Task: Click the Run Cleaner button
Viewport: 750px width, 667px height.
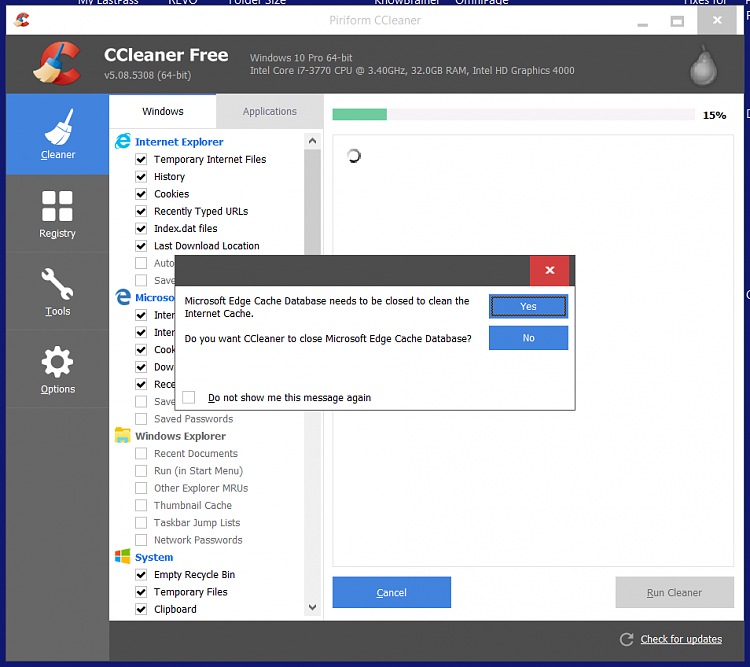Action: (674, 592)
